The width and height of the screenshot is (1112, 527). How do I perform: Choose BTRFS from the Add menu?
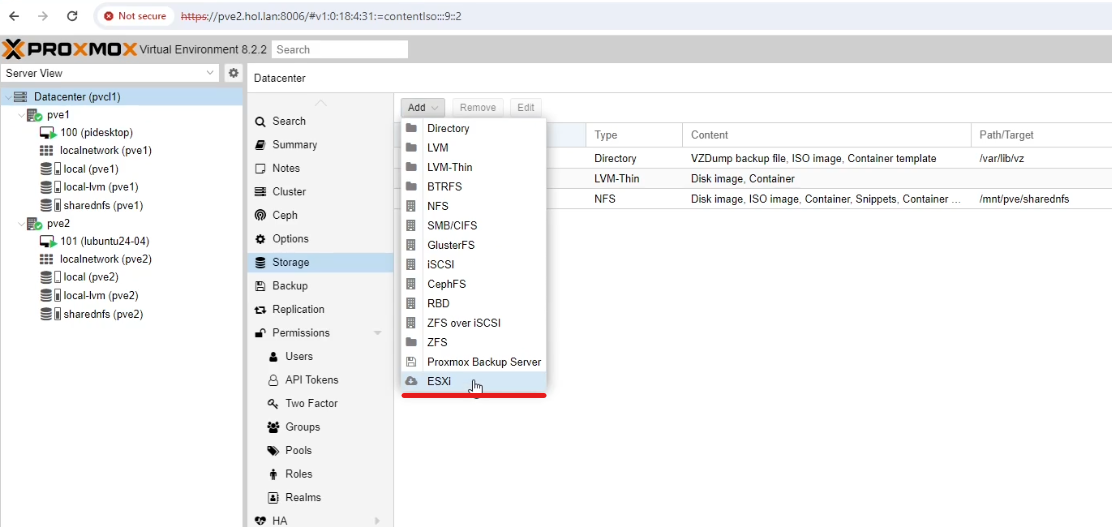pyautogui.click(x=473, y=187)
